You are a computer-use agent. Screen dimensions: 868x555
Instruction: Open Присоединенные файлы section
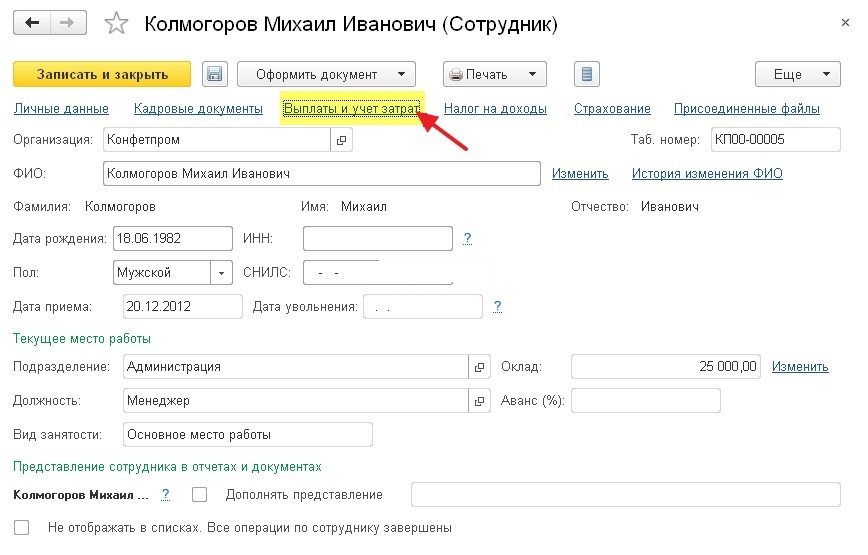click(x=747, y=109)
